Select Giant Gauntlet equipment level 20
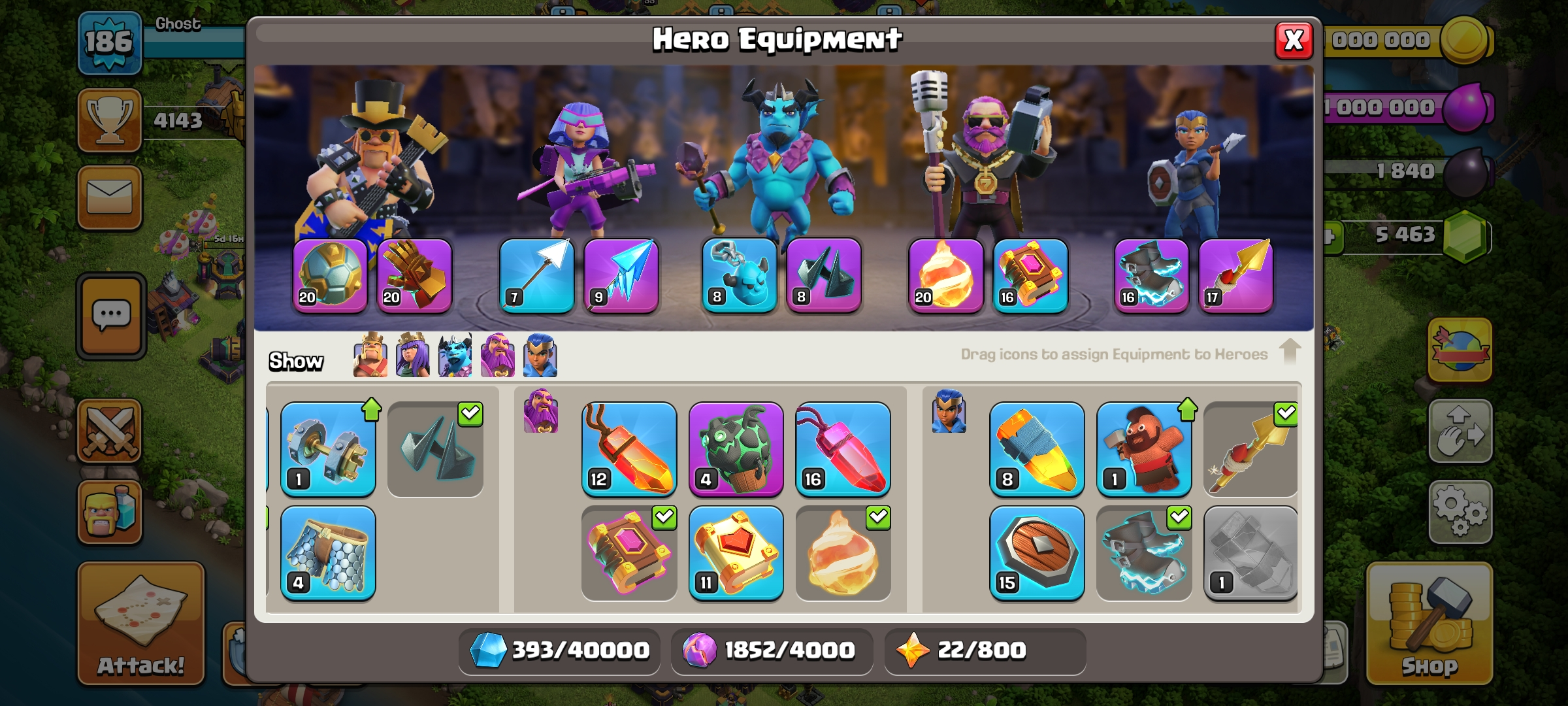The width and height of the screenshot is (1568, 706). (x=414, y=275)
